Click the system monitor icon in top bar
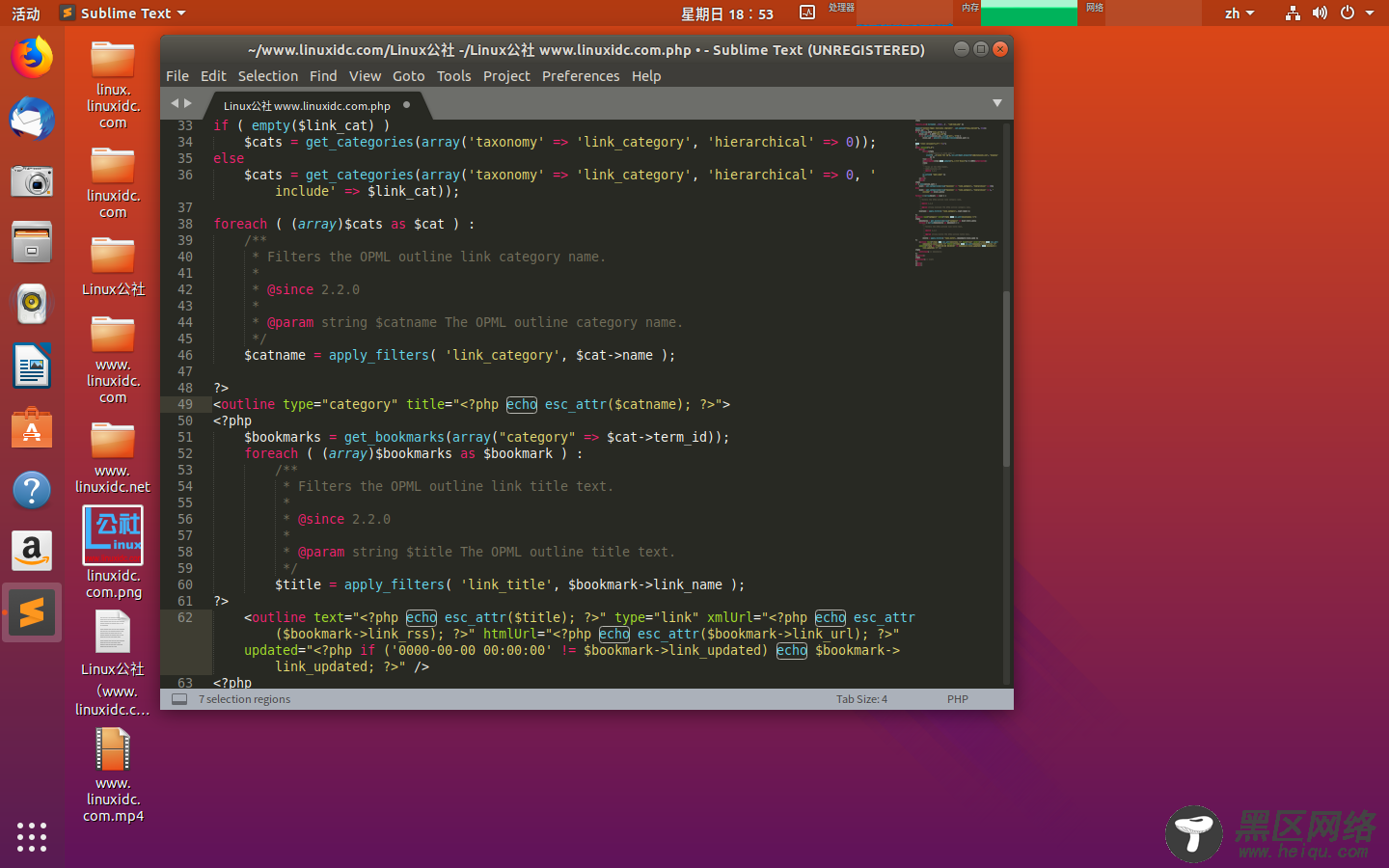Viewport: 1389px width, 868px height. (x=807, y=13)
